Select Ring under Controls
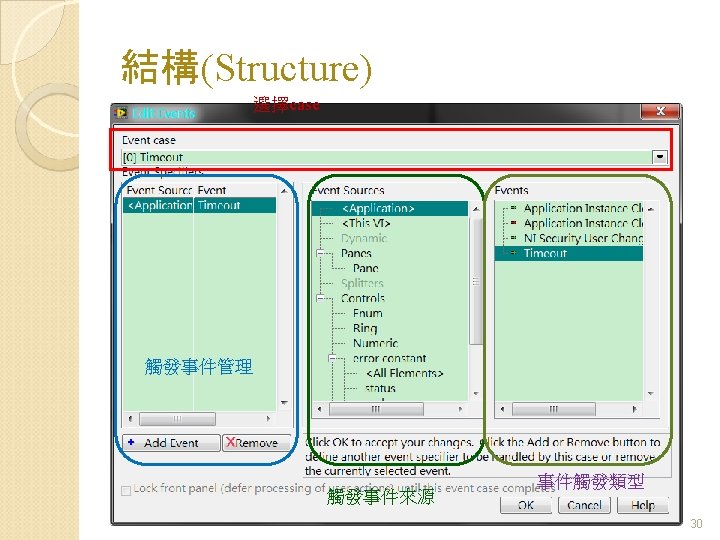Image resolution: width=720 pixels, height=540 pixels. [x=365, y=328]
